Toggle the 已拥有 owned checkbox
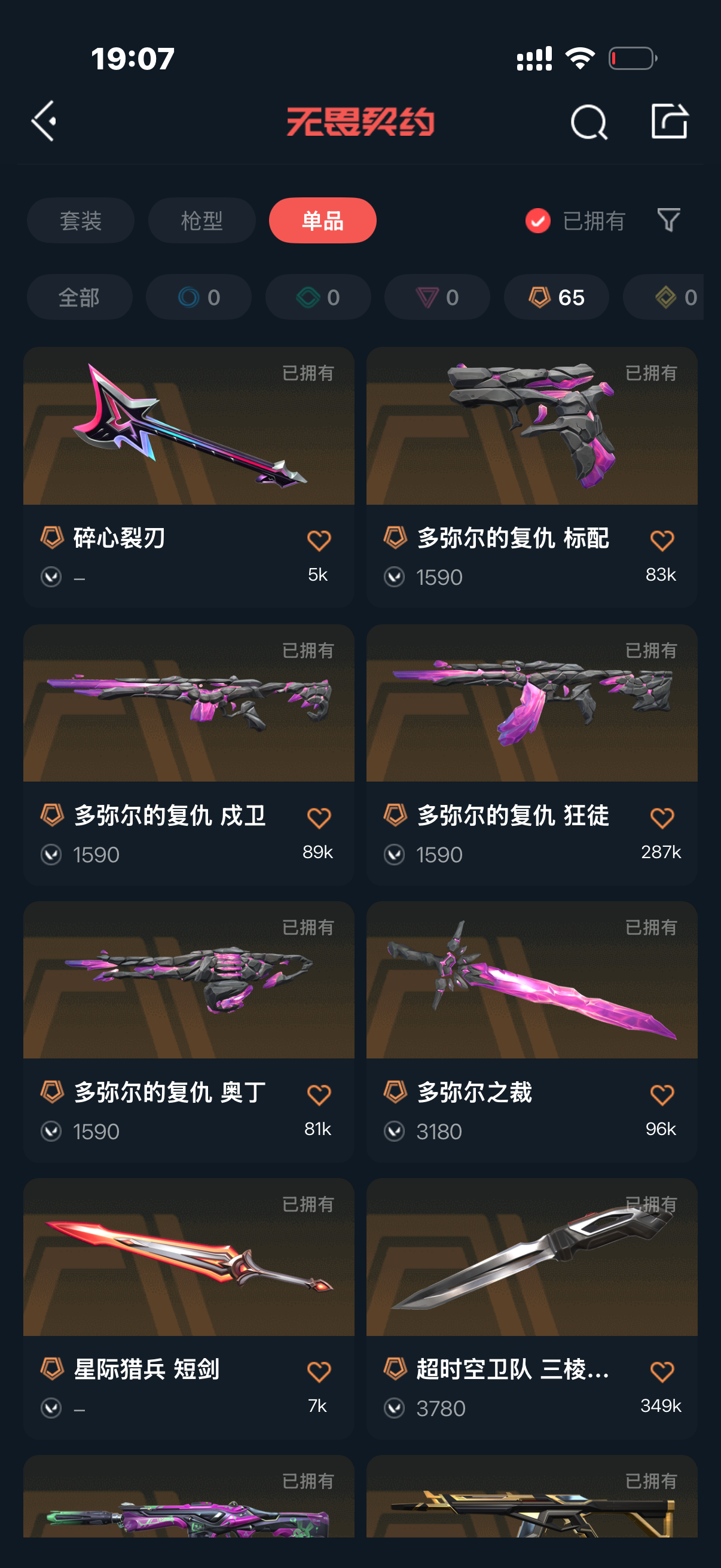The image size is (721, 1568). coord(538,220)
